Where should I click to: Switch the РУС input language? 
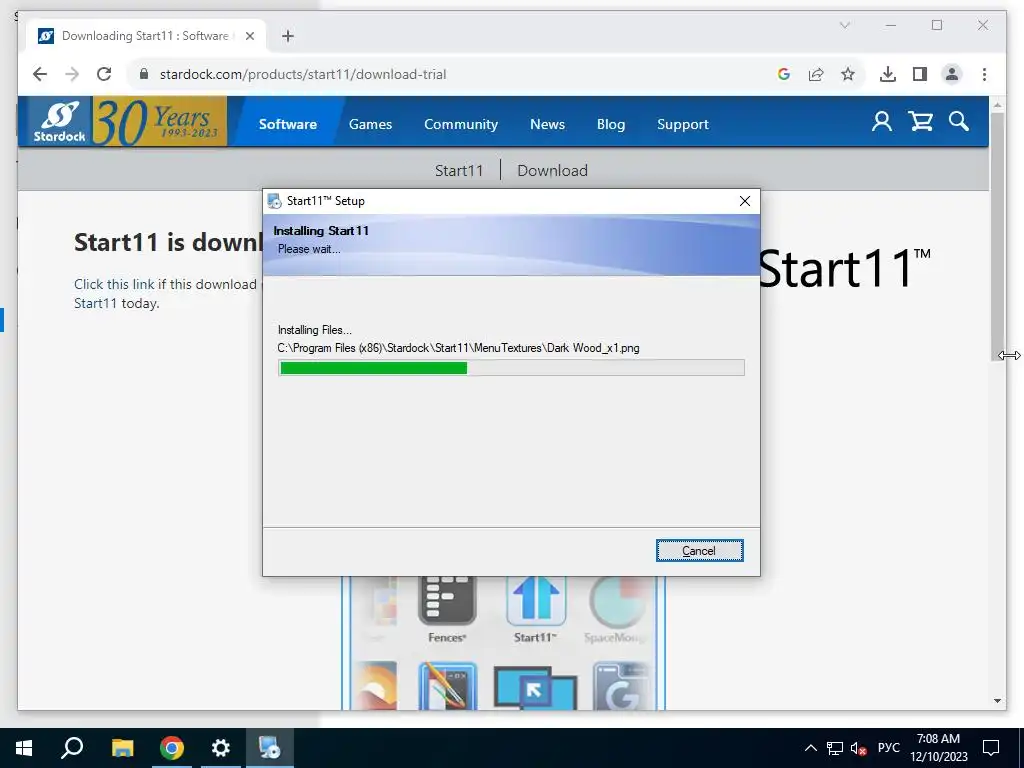click(x=888, y=748)
